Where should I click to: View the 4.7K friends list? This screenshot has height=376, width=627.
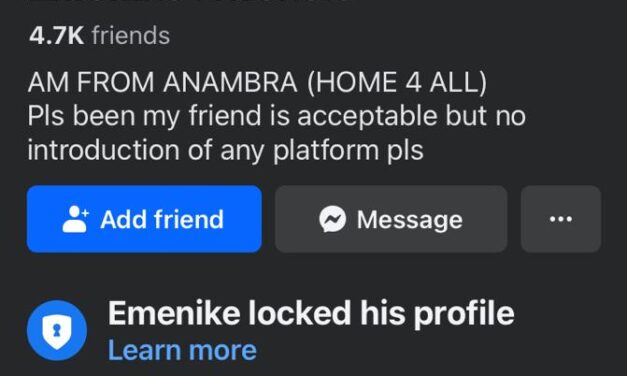pos(99,35)
